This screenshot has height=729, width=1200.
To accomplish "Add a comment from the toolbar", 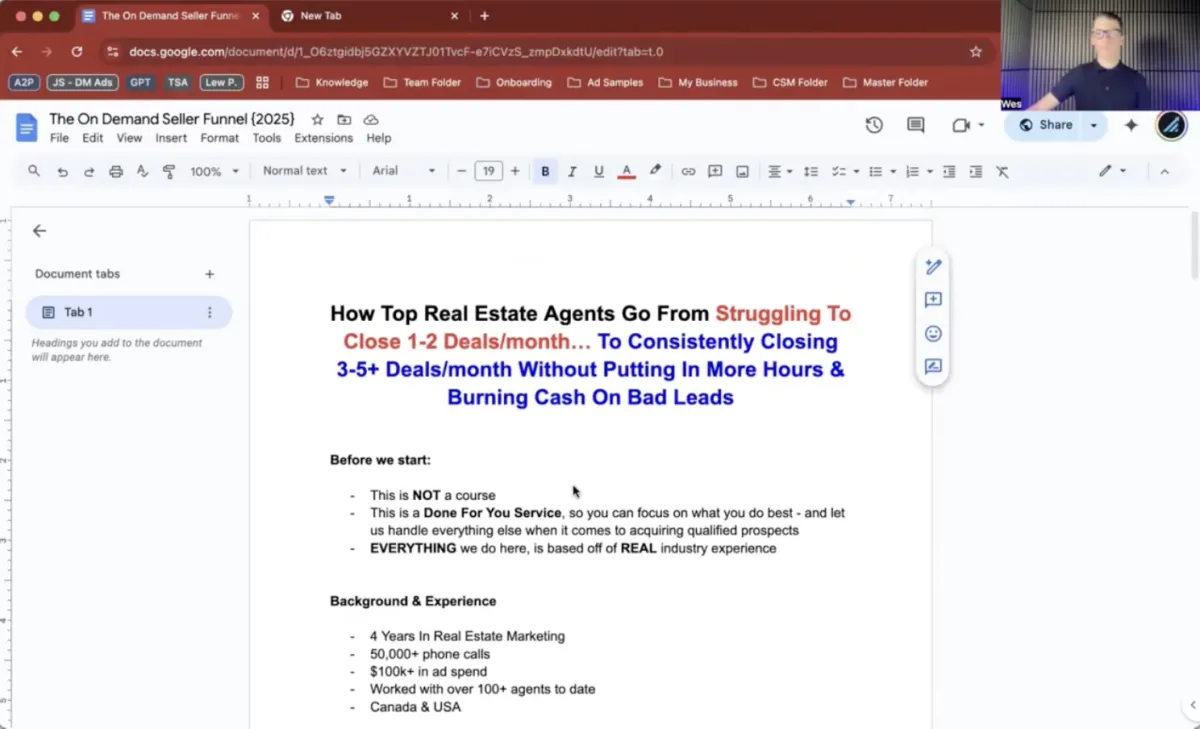I will [715, 171].
